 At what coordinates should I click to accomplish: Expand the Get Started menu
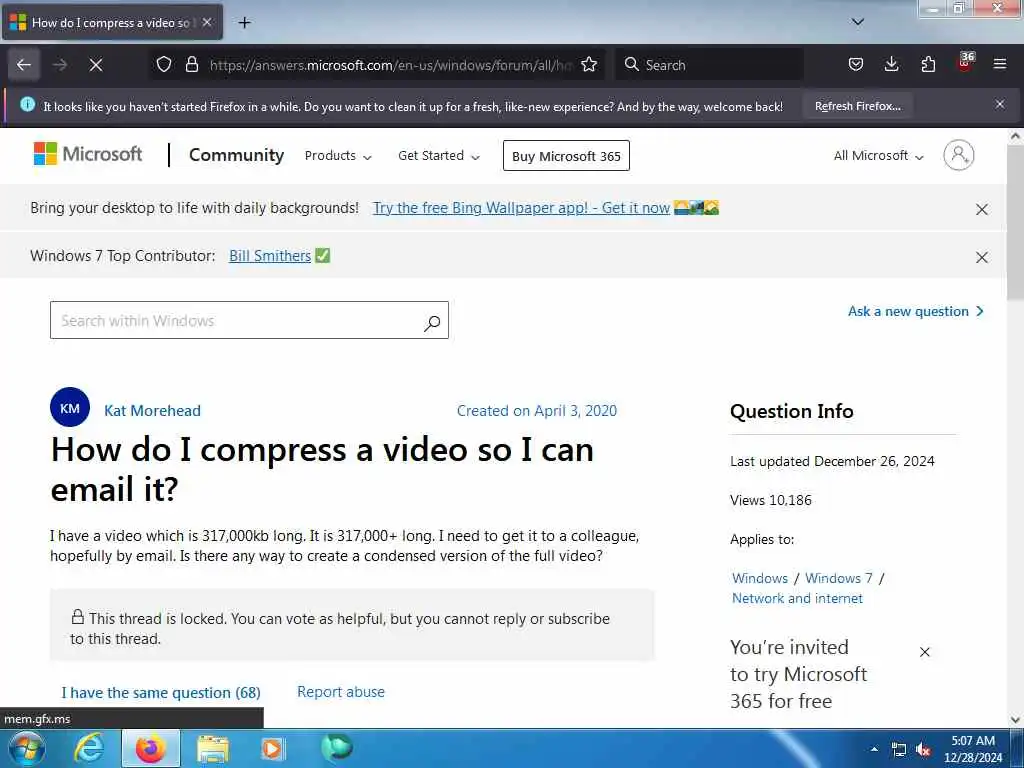pyautogui.click(x=439, y=156)
